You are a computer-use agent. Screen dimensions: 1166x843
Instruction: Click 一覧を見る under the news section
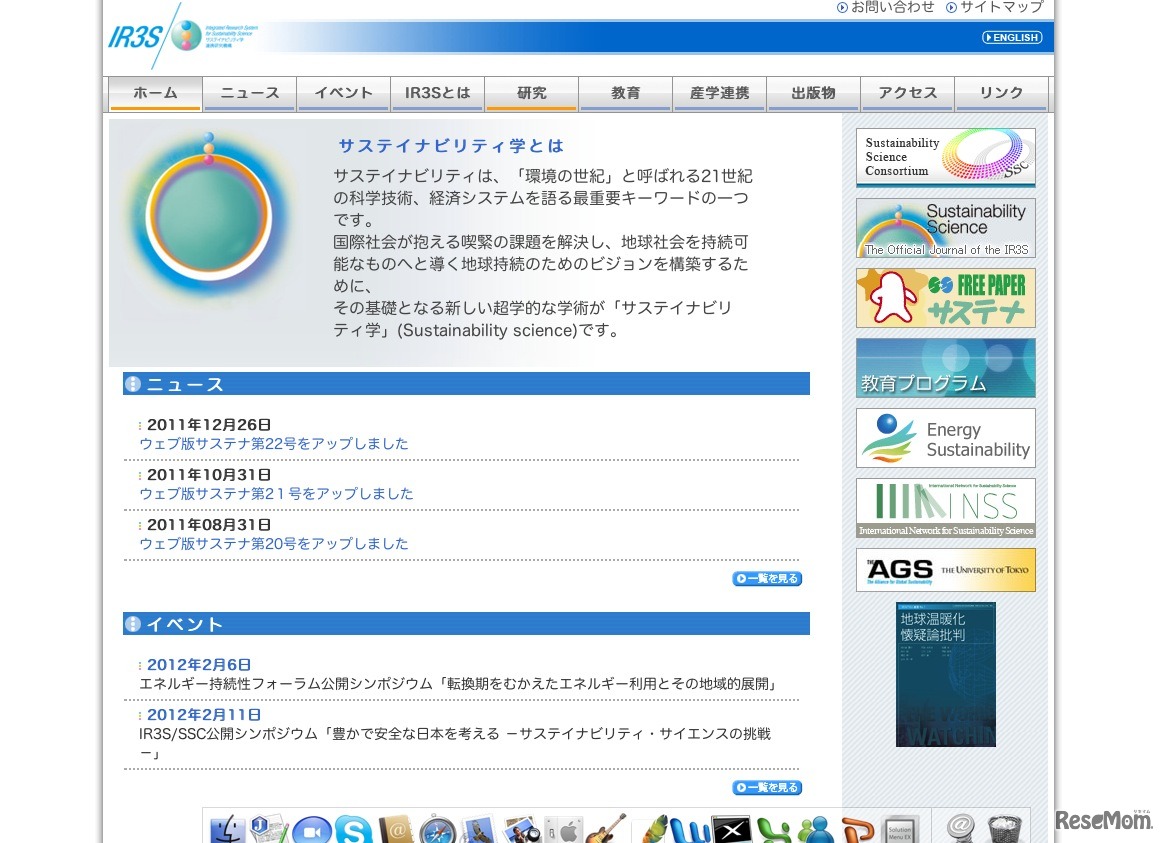coord(767,578)
